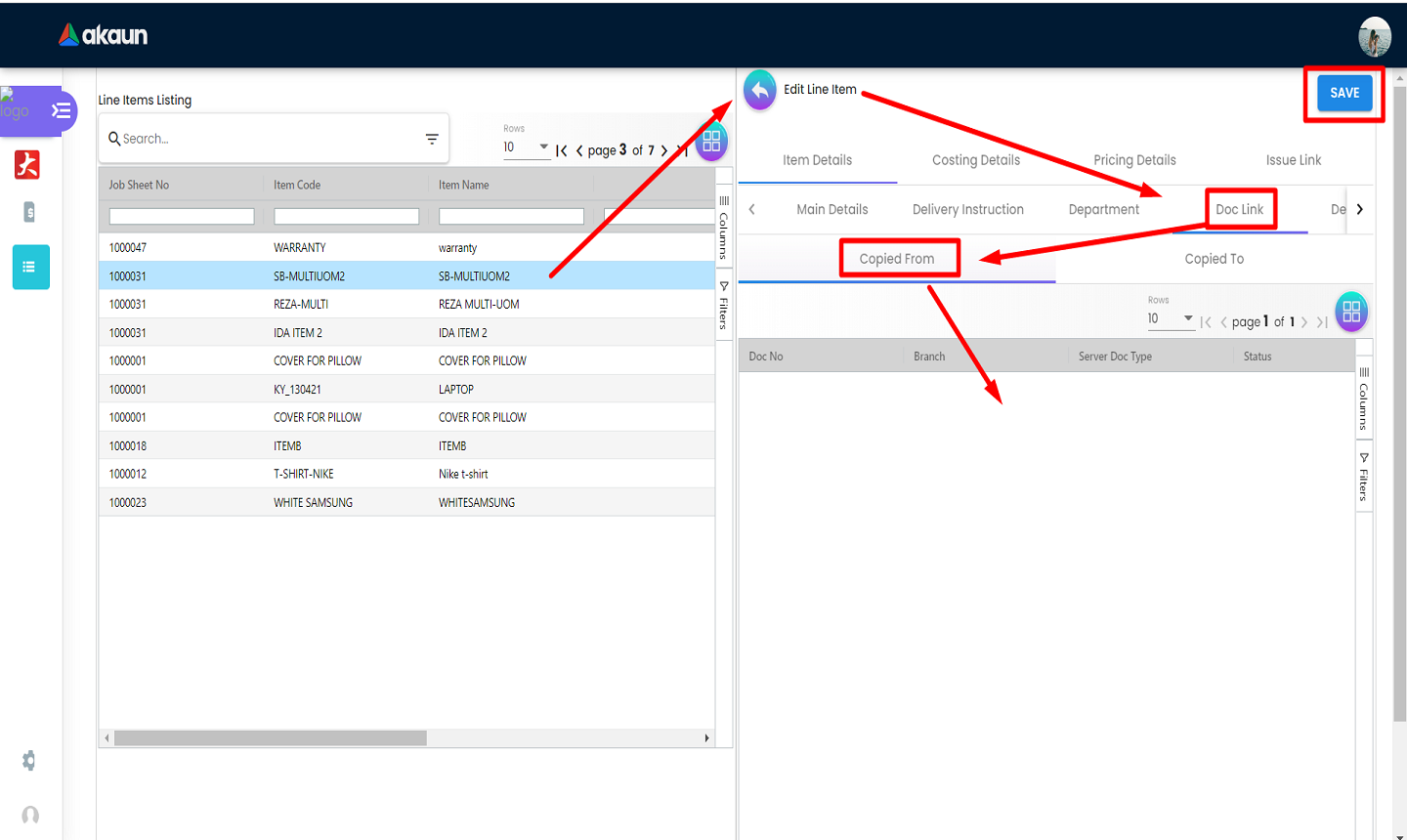Image resolution: width=1407 pixels, height=840 pixels.
Task: Click the Item Code column filter field
Action: 346,217
